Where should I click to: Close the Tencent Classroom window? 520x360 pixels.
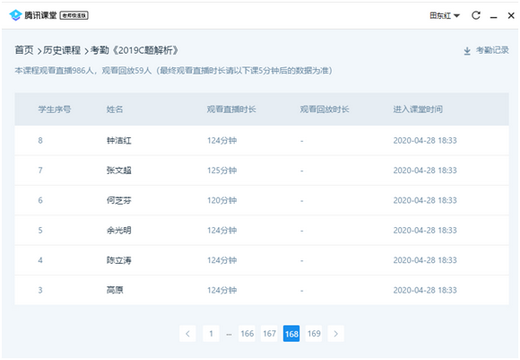coord(511,15)
